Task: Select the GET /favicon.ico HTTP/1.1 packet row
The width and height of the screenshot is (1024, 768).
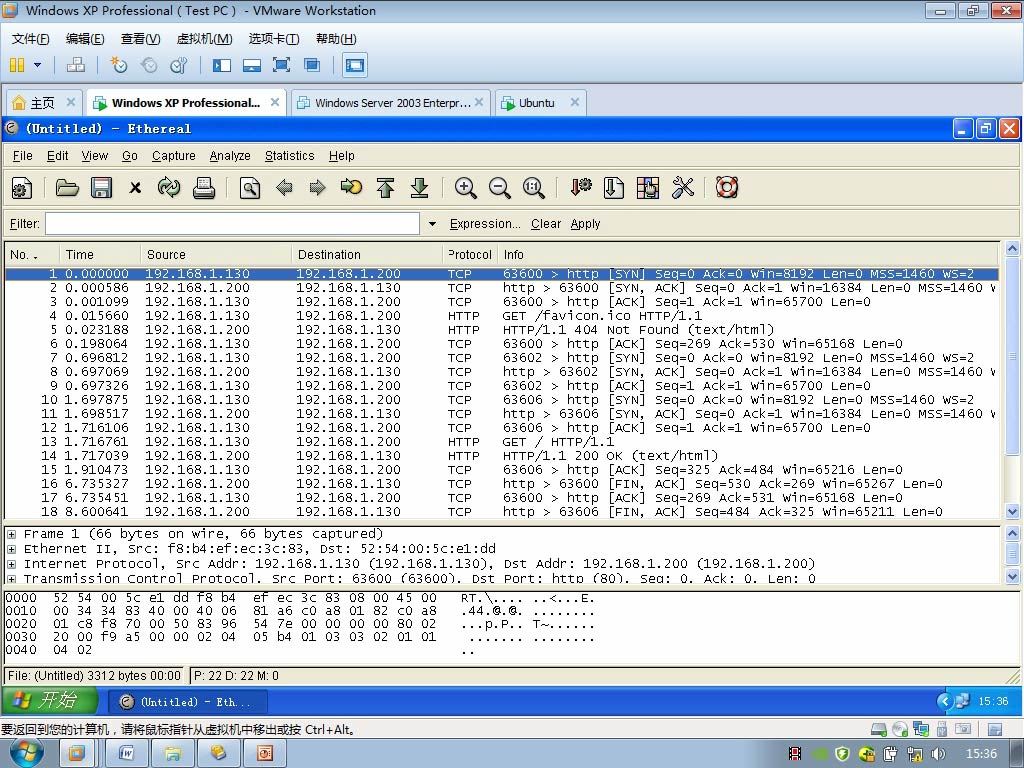Action: click(x=502, y=316)
